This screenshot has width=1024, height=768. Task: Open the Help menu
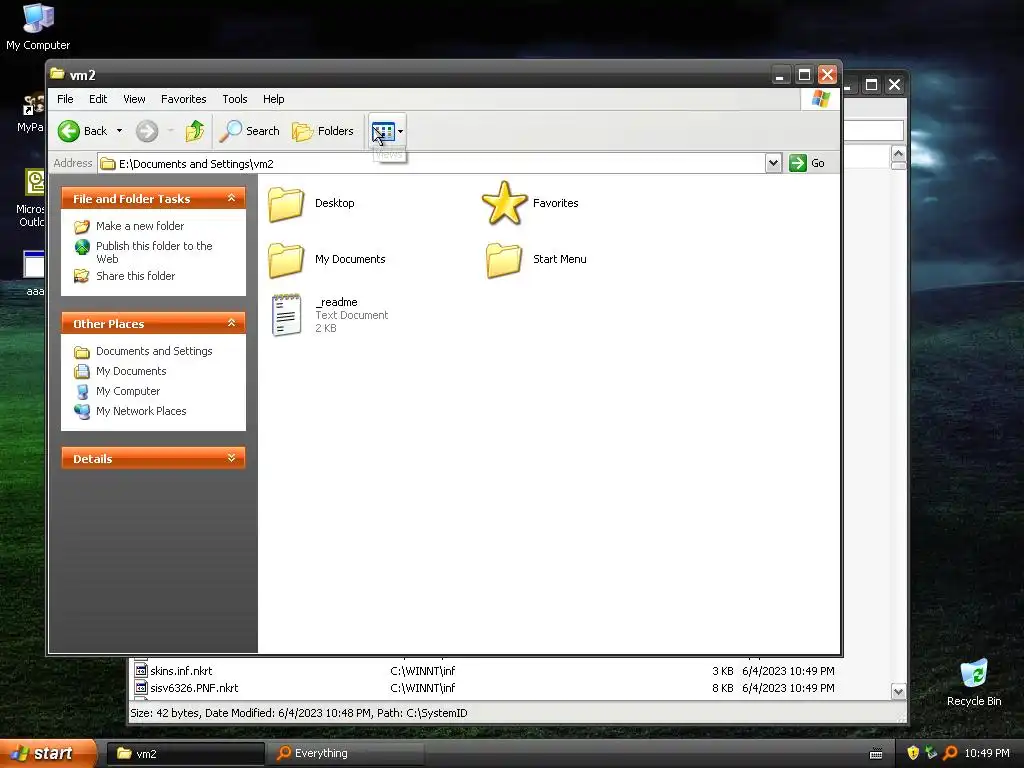(274, 99)
